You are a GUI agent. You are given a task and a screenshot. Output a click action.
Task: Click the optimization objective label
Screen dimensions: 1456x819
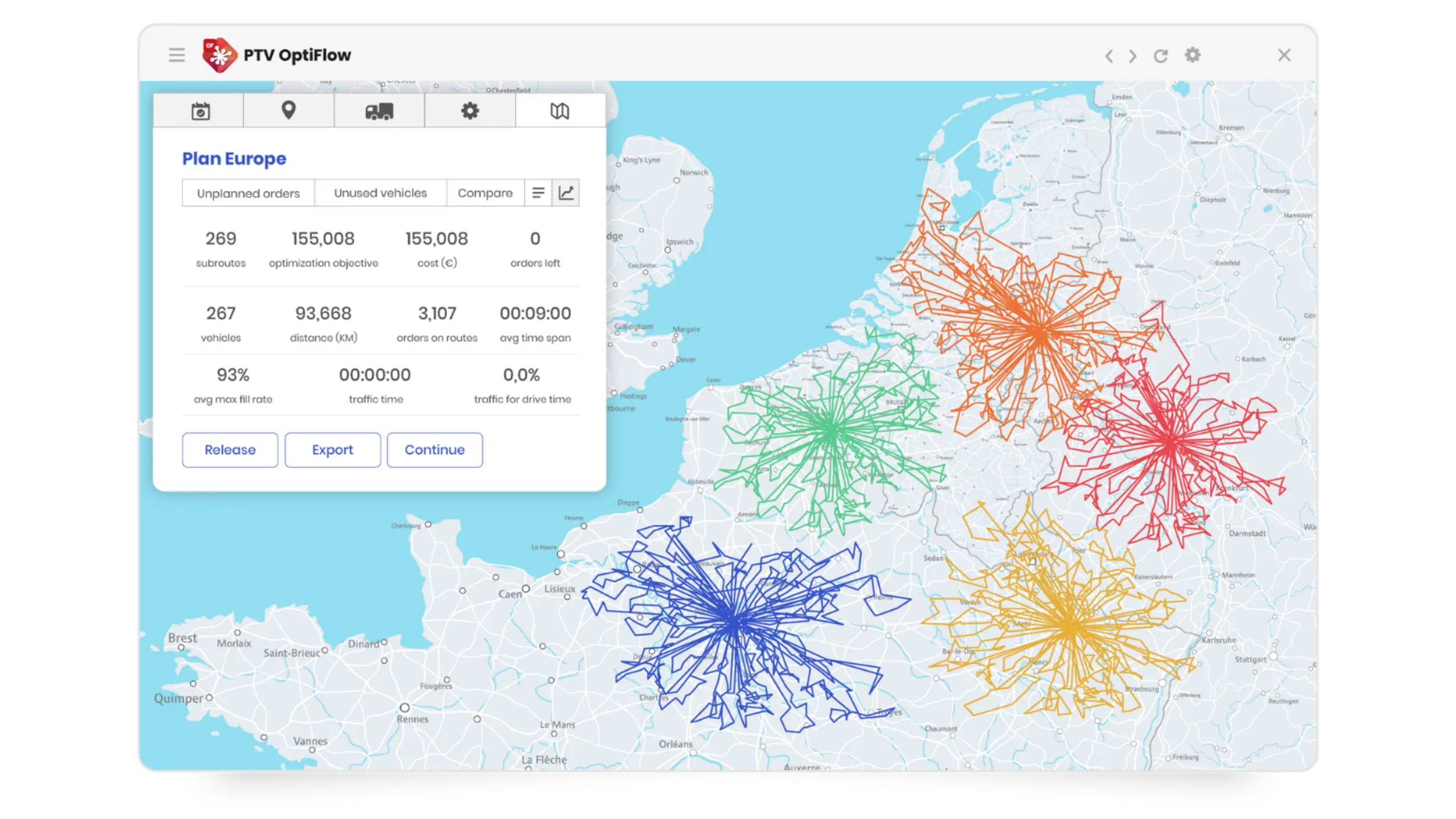pyautogui.click(x=324, y=263)
